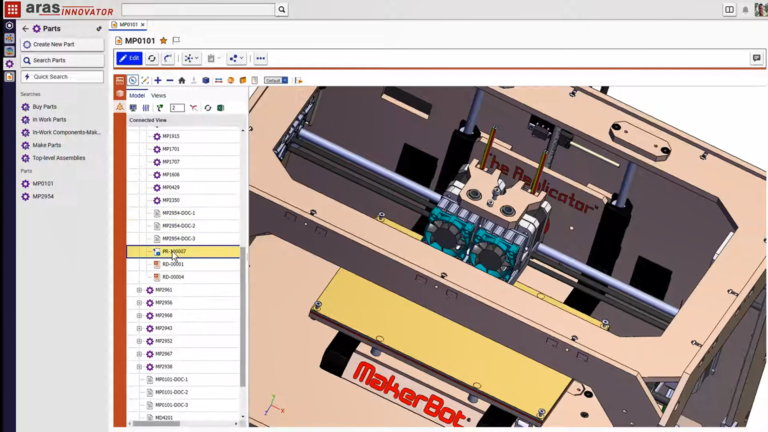Click the refresh icon in item toolbar
768x432 pixels.
(x=152, y=58)
